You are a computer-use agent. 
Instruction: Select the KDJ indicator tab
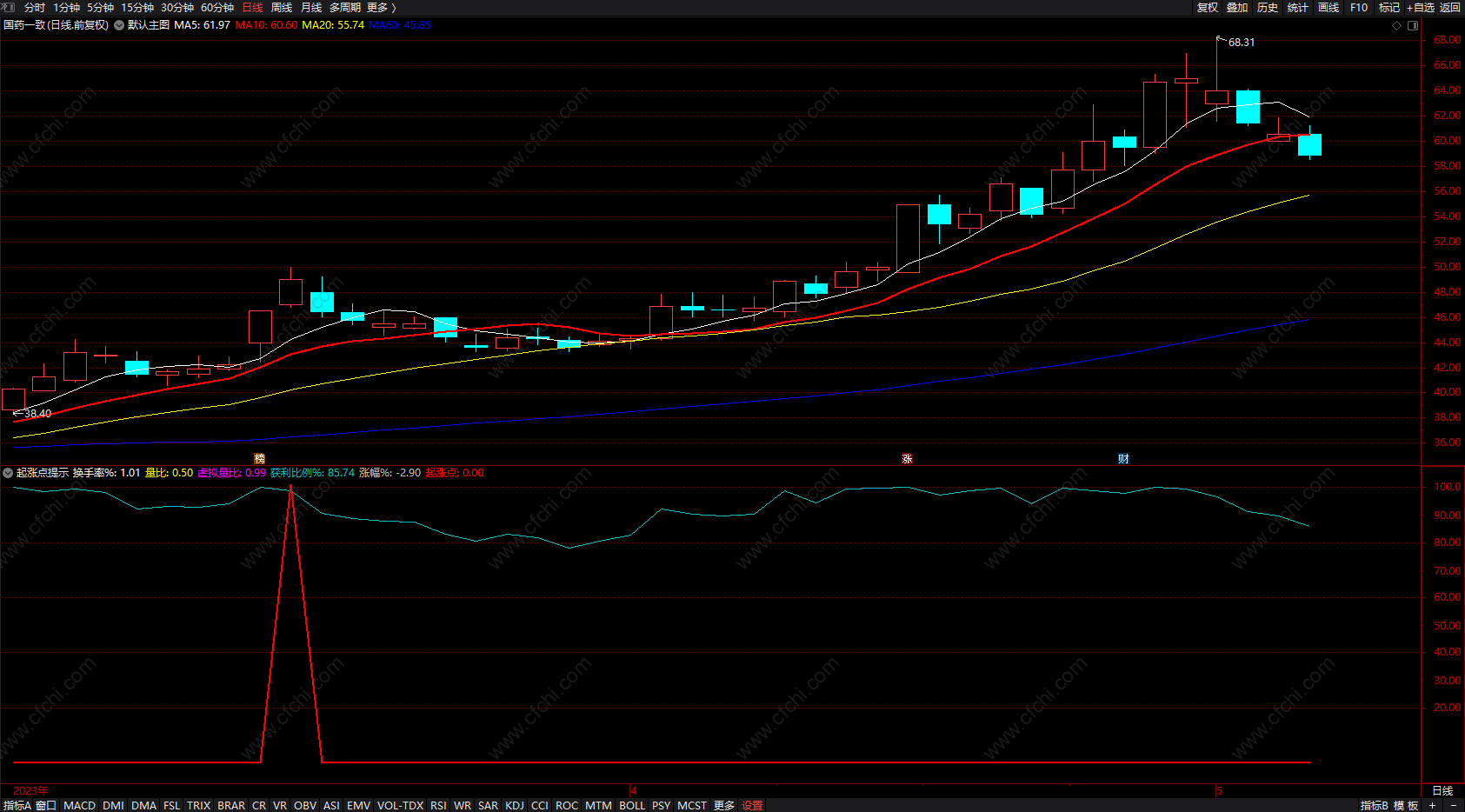515,805
